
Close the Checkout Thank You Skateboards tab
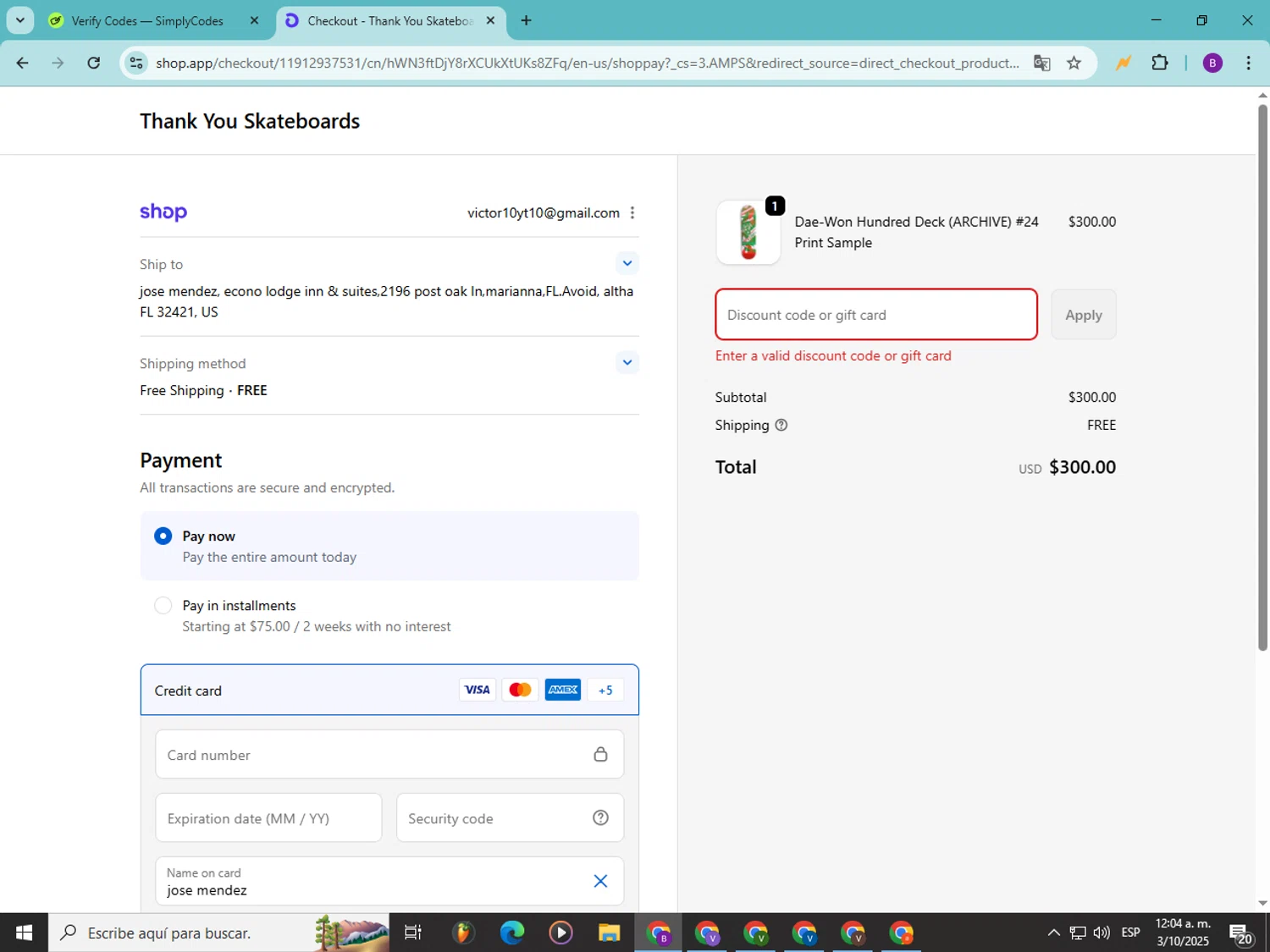tap(490, 20)
